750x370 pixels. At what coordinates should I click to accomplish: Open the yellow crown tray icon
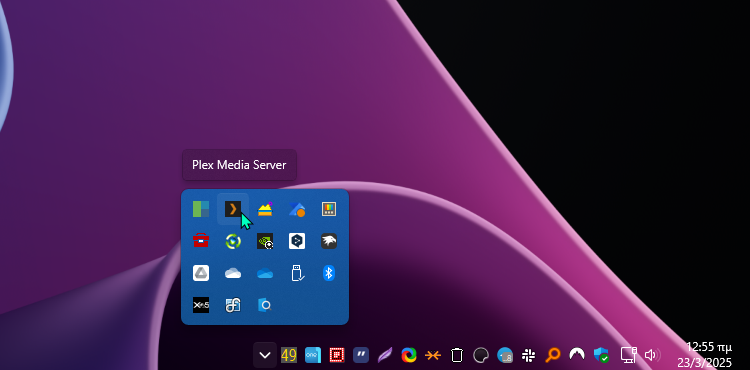pyautogui.click(x=265, y=209)
